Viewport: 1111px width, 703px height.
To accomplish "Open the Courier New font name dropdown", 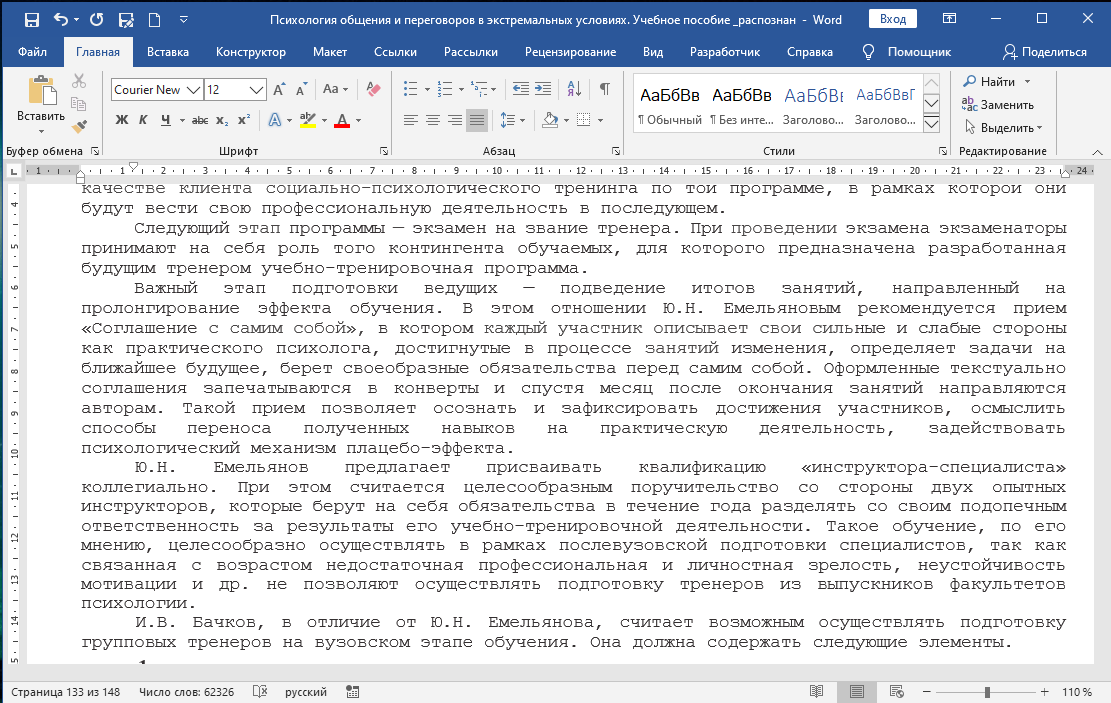I will [x=193, y=90].
